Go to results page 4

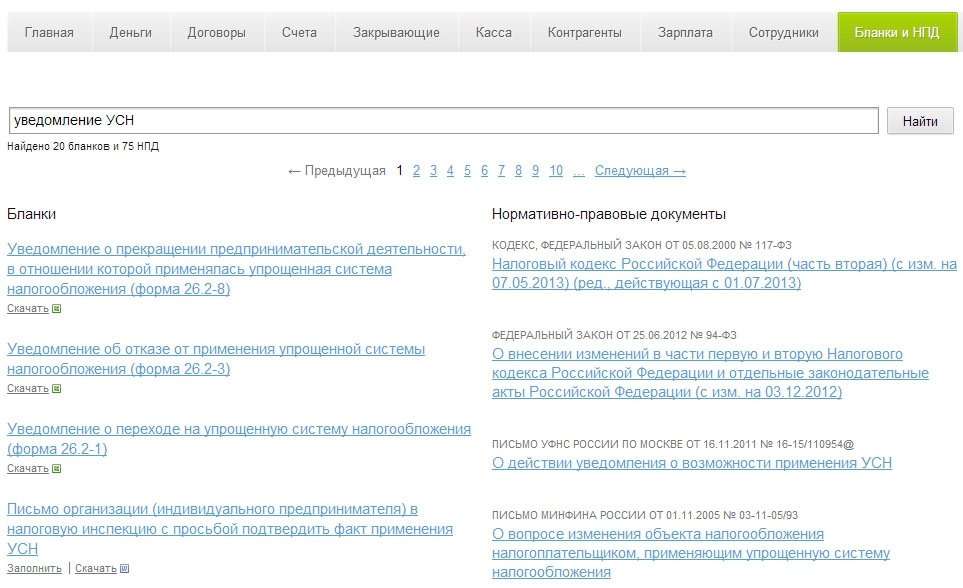tap(450, 171)
